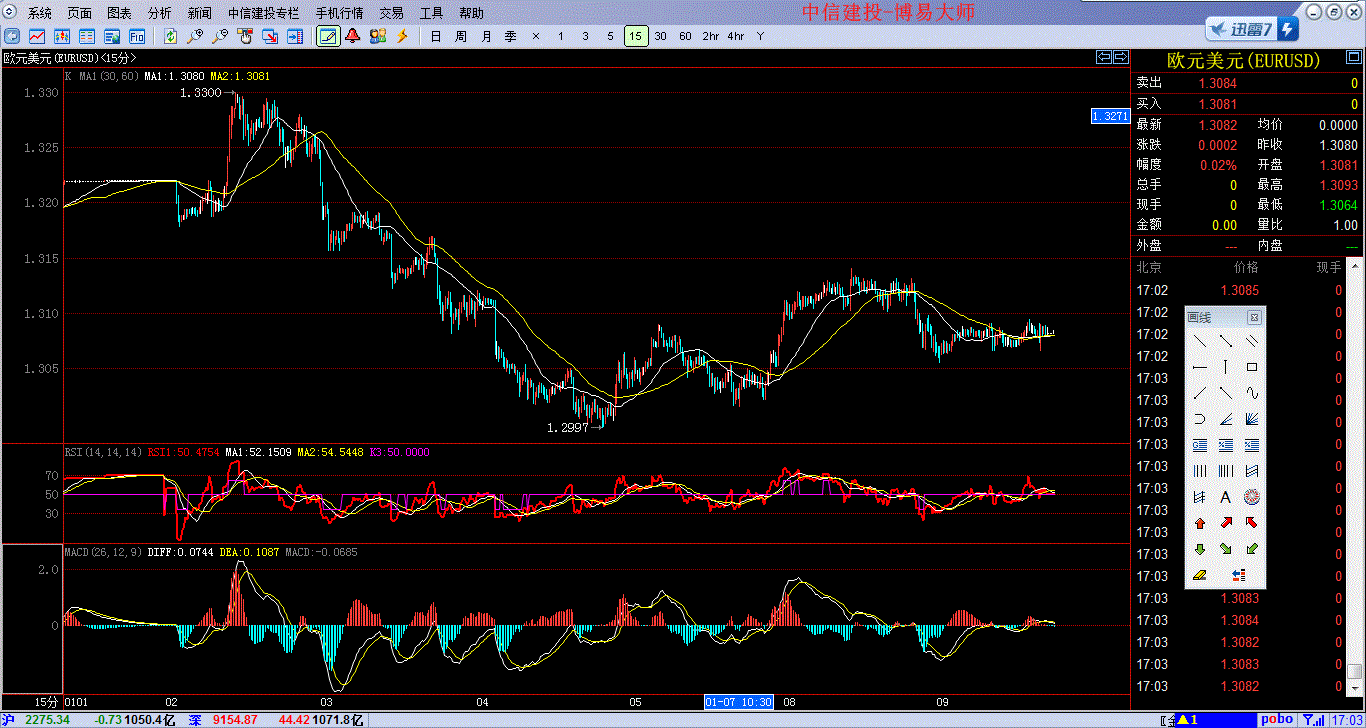The image size is (1366, 728).
Task: Click the 1.3271 price axis marker
Action: 1111,117
